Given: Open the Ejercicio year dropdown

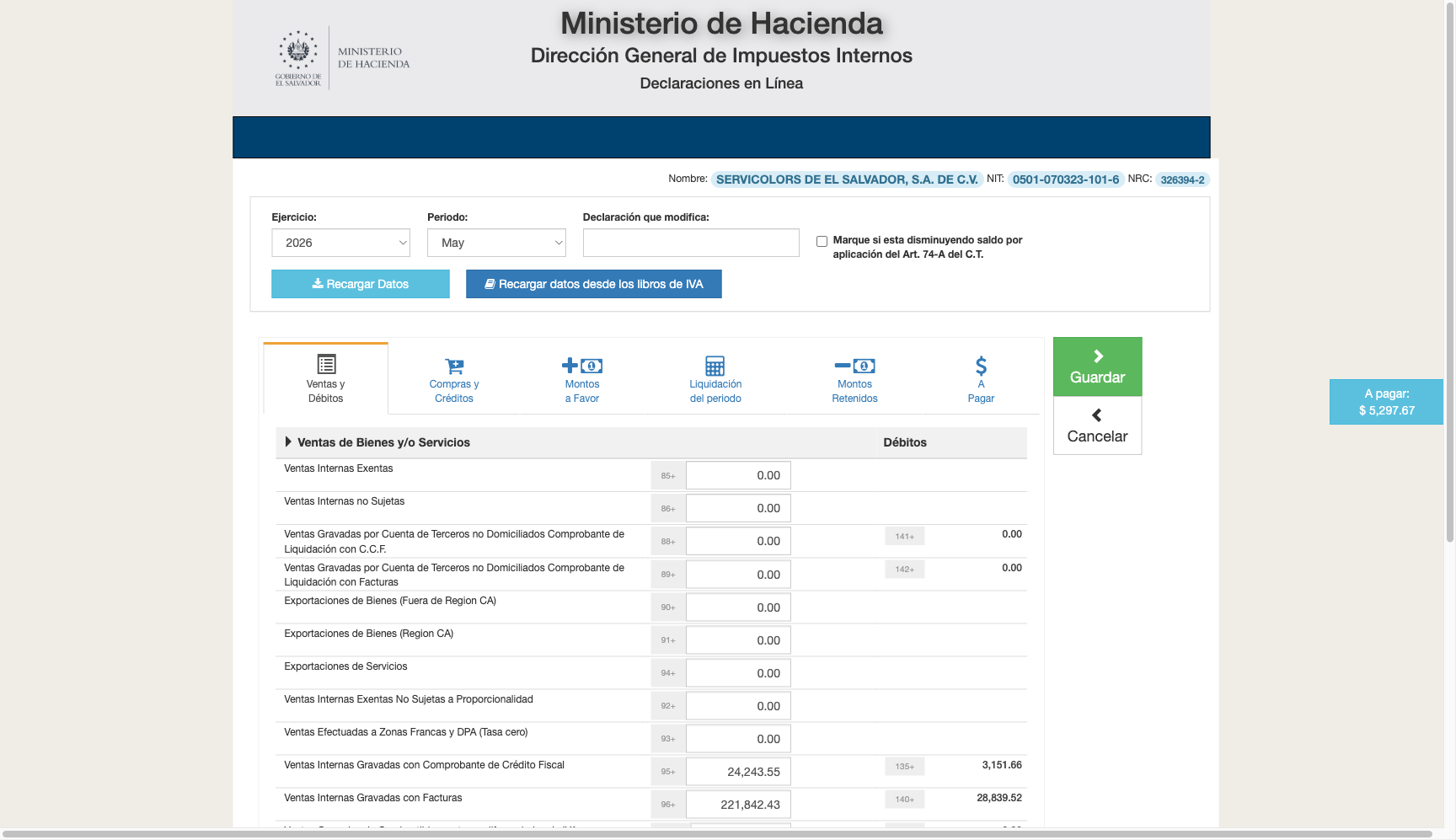Looking at the screenshot, I should tap(340, 243).
